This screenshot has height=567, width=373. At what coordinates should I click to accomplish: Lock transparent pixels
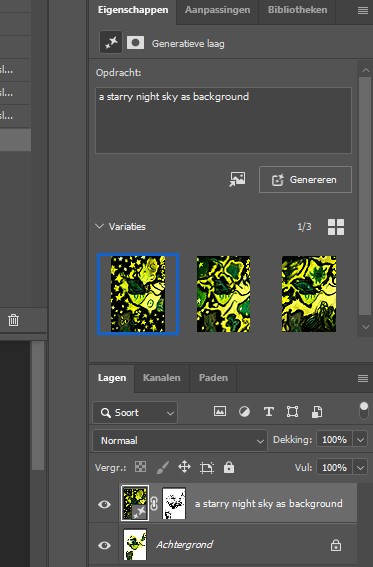pos(140,467)
